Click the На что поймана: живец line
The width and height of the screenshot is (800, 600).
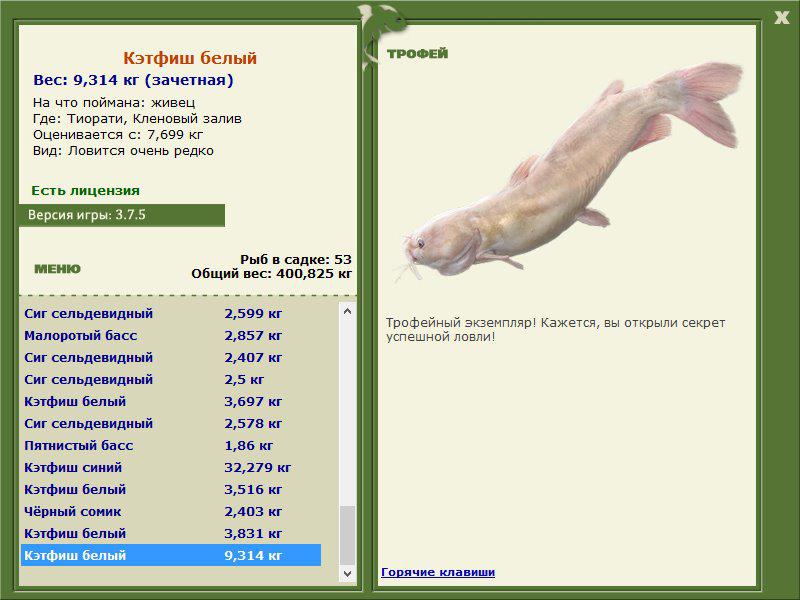[114, 103]
